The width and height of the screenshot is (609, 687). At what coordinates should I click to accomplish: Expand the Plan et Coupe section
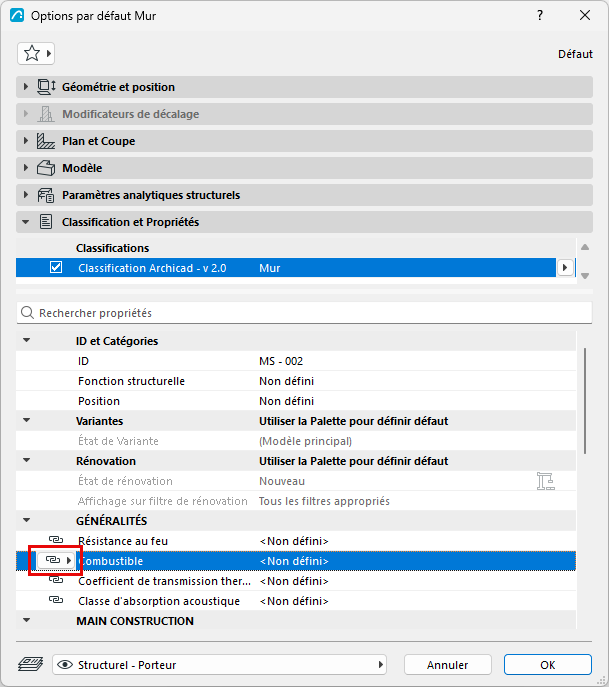coord(25,141)
